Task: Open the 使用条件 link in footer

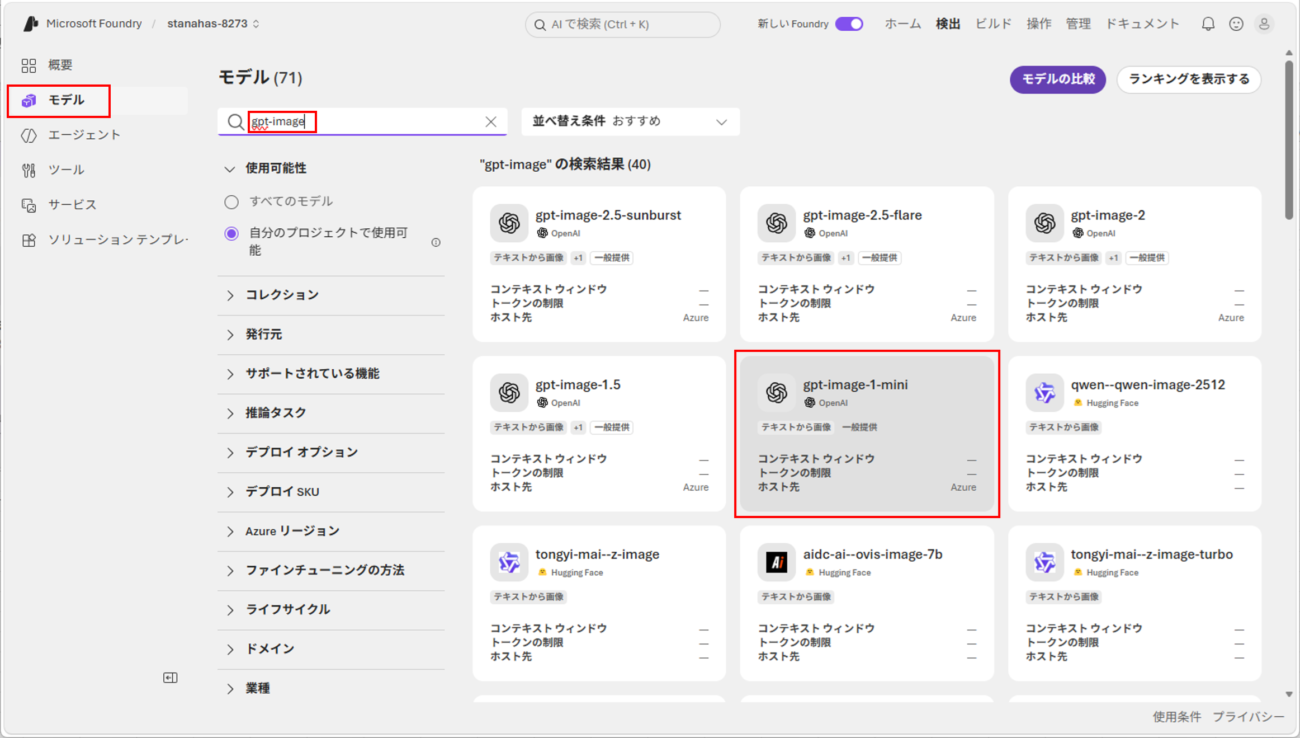Action: [1177, 717]
